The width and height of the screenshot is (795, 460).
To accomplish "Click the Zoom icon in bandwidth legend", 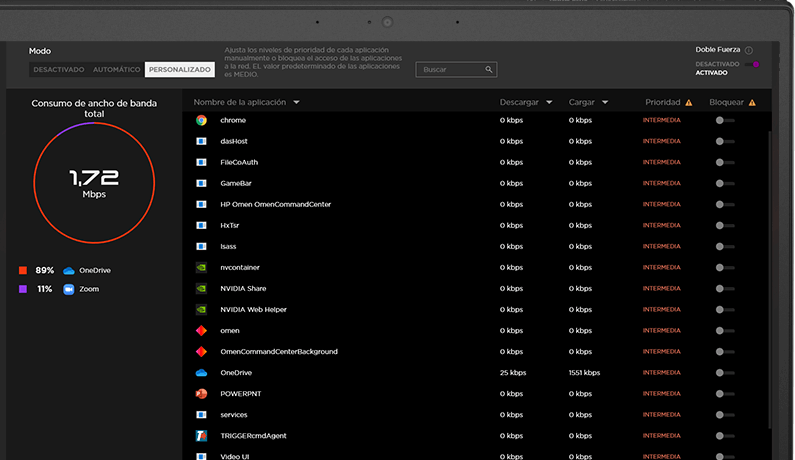I will point(68,289).
